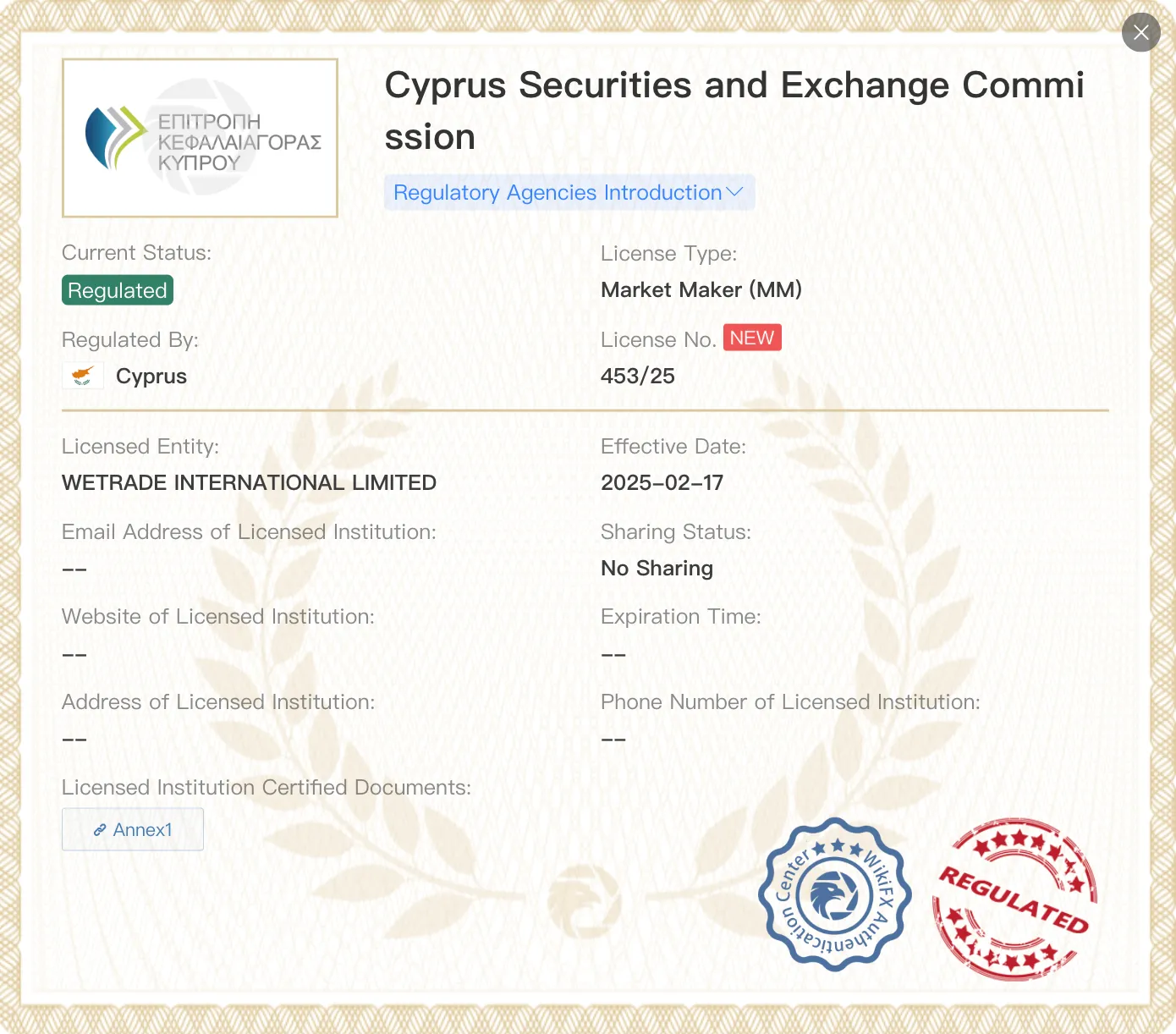Screen dimensions: 1176x1034
Task: Click Address of Licensed Institution label
Action: (x=217, y=701)
